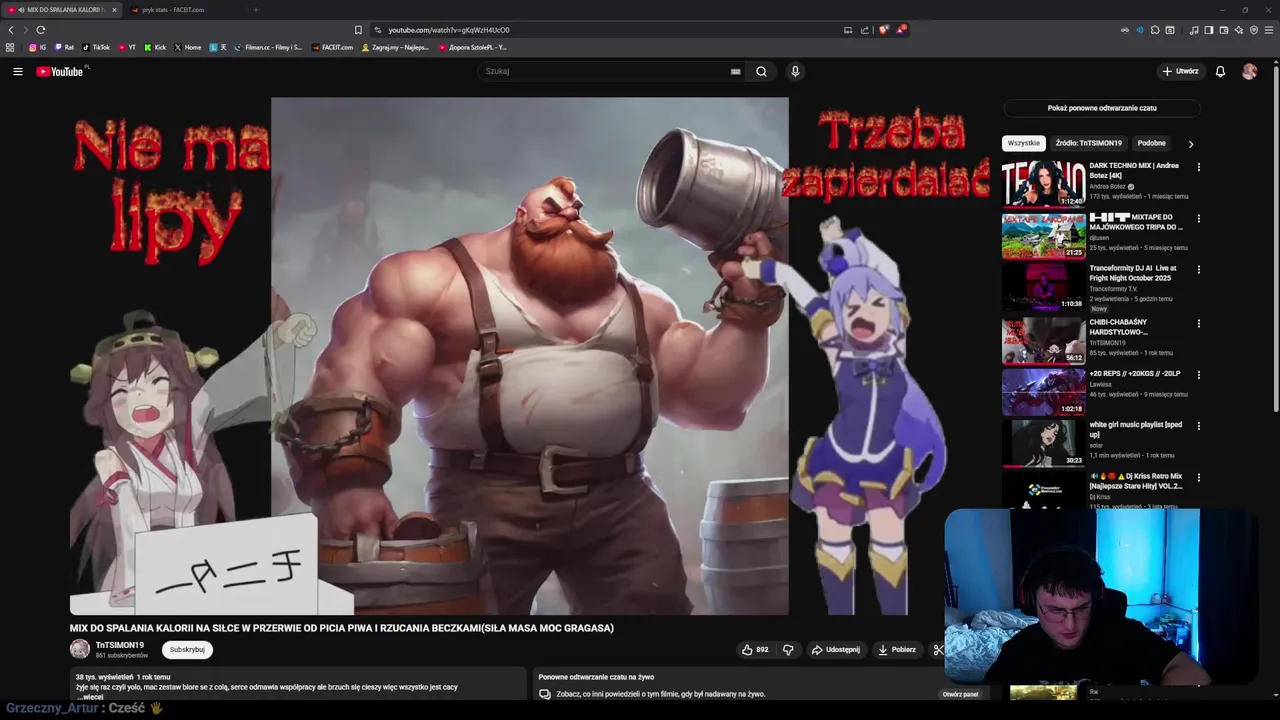Open options for white girl music playlist

(x=1198, y=426)
